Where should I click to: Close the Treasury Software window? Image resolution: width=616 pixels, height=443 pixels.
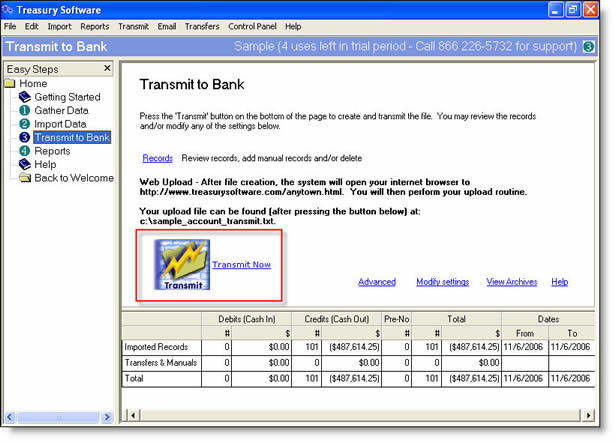(x=590, y=9)
